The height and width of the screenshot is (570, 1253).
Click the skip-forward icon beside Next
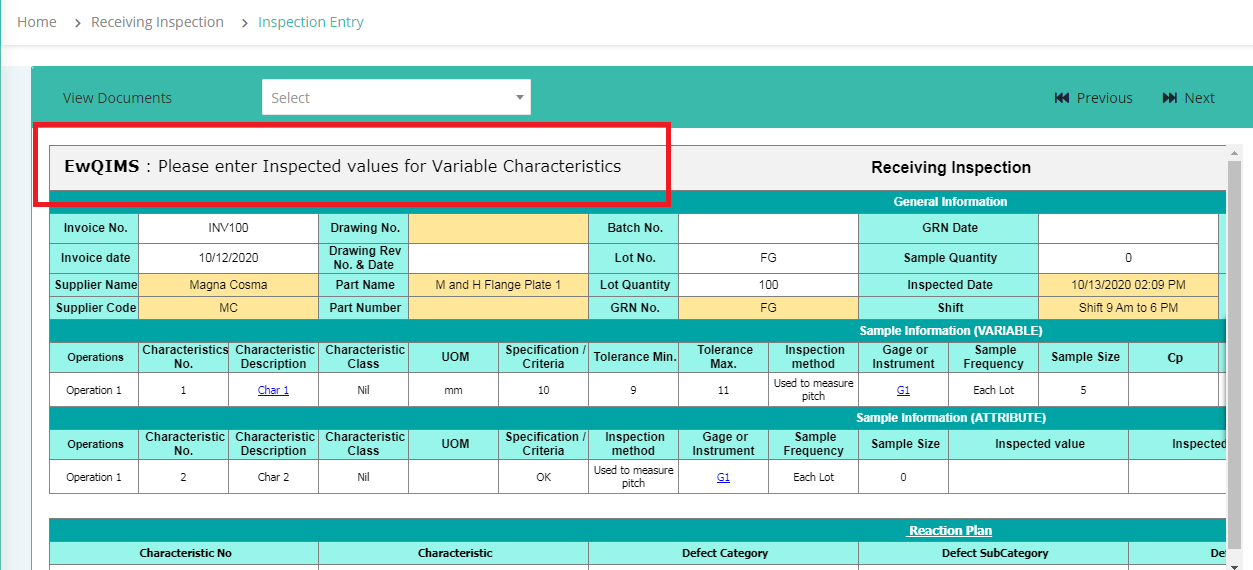click(x=1170, y=98)
